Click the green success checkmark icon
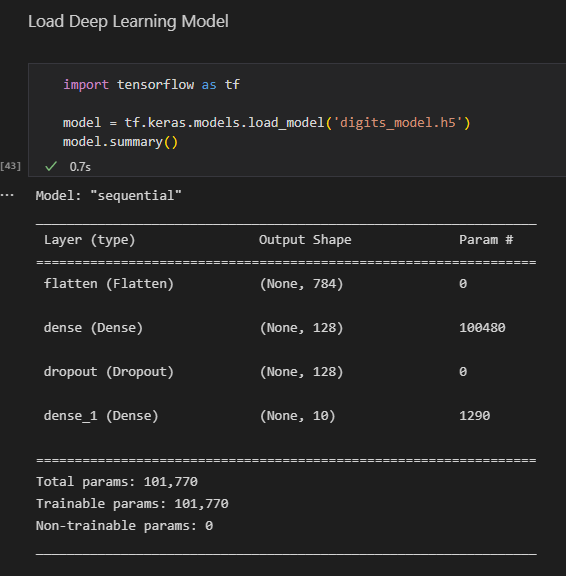Screen dimensions: 566x576 [51, 166]
